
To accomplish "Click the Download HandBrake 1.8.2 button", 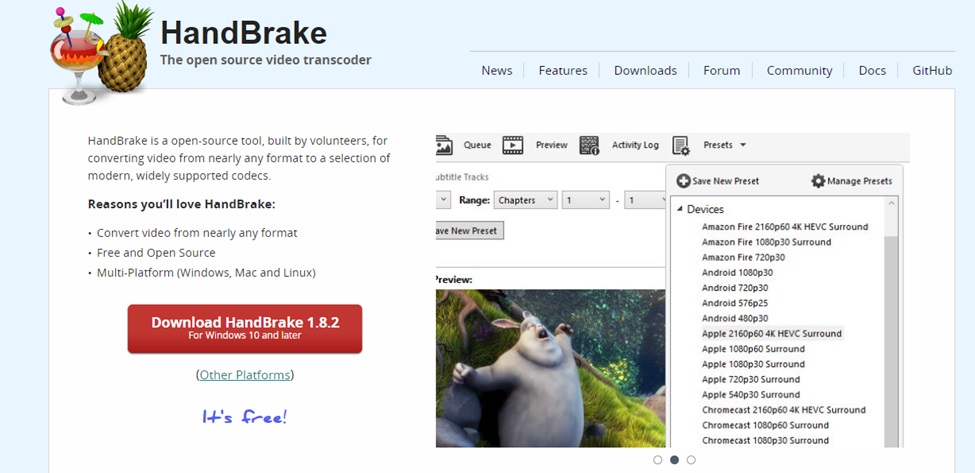I will pyautogui.click(x=245, y=328).
